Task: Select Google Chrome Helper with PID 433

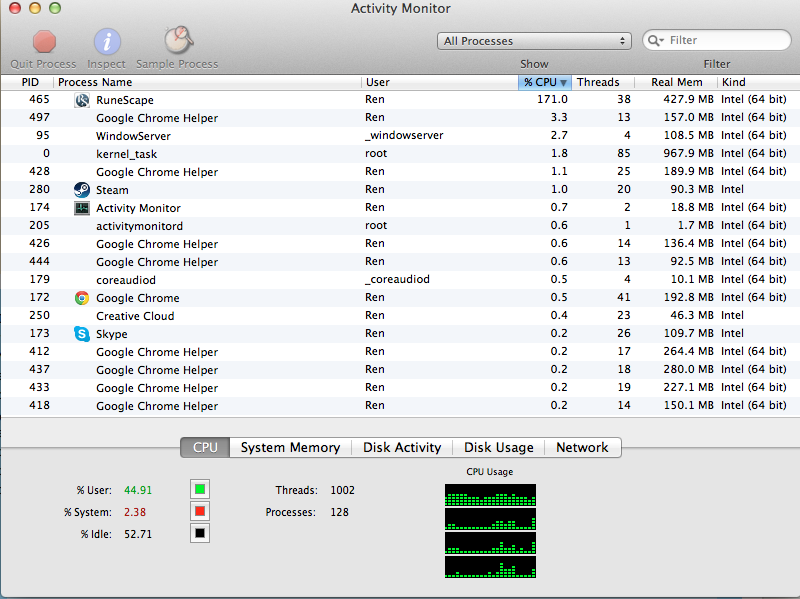Action: coord(400,388)
